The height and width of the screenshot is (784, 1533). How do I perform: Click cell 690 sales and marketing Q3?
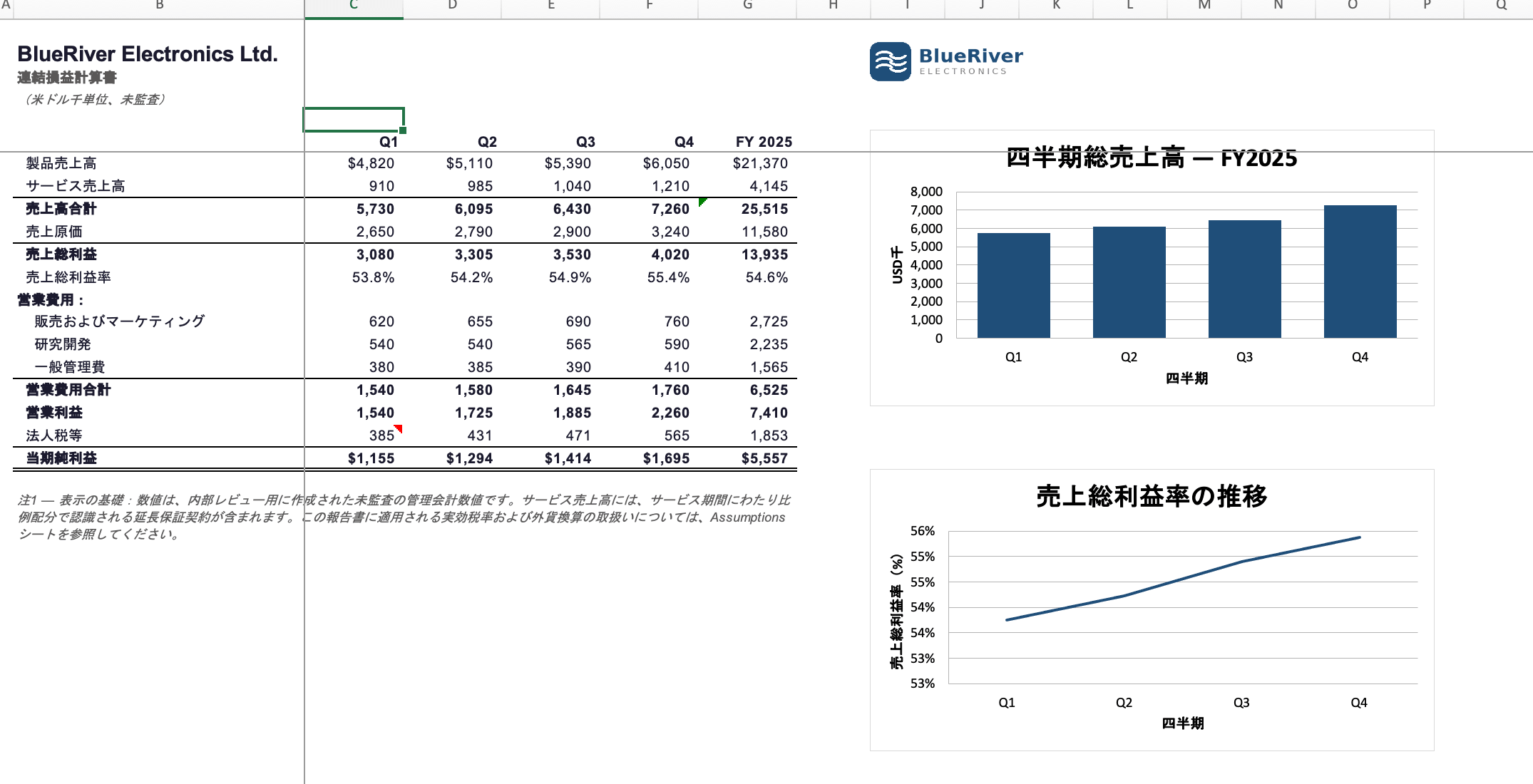550,321
